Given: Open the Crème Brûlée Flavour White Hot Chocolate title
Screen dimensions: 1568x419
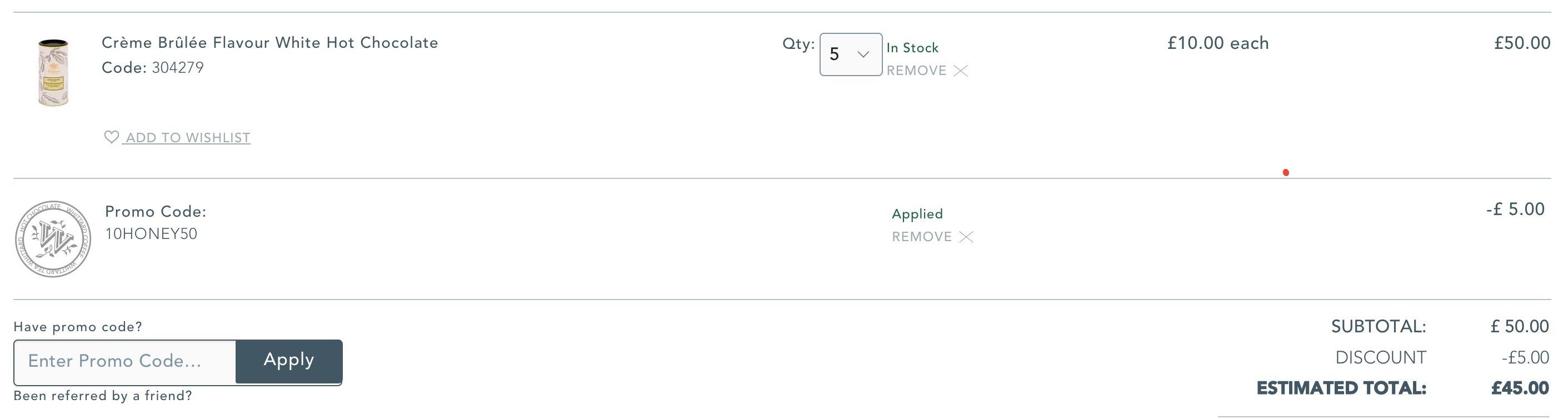Looking at the screenshot, I should tap(269, 43).
